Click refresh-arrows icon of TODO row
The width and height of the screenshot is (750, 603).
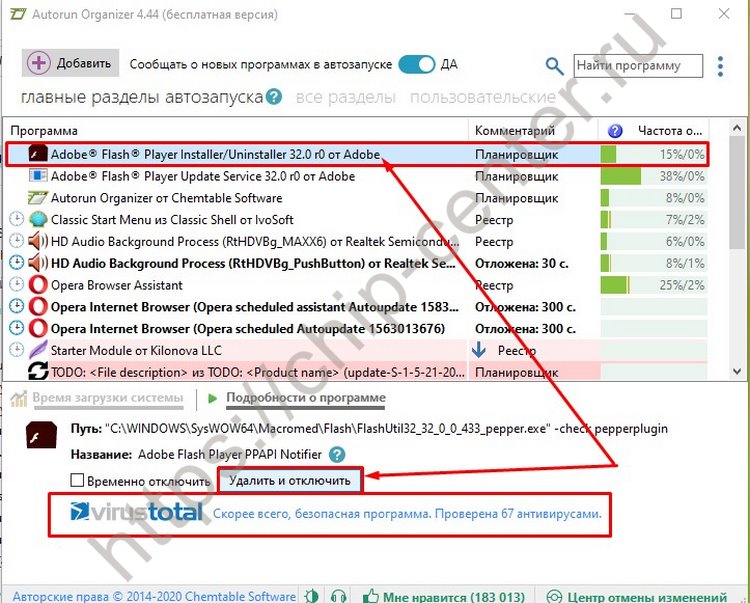38,371
